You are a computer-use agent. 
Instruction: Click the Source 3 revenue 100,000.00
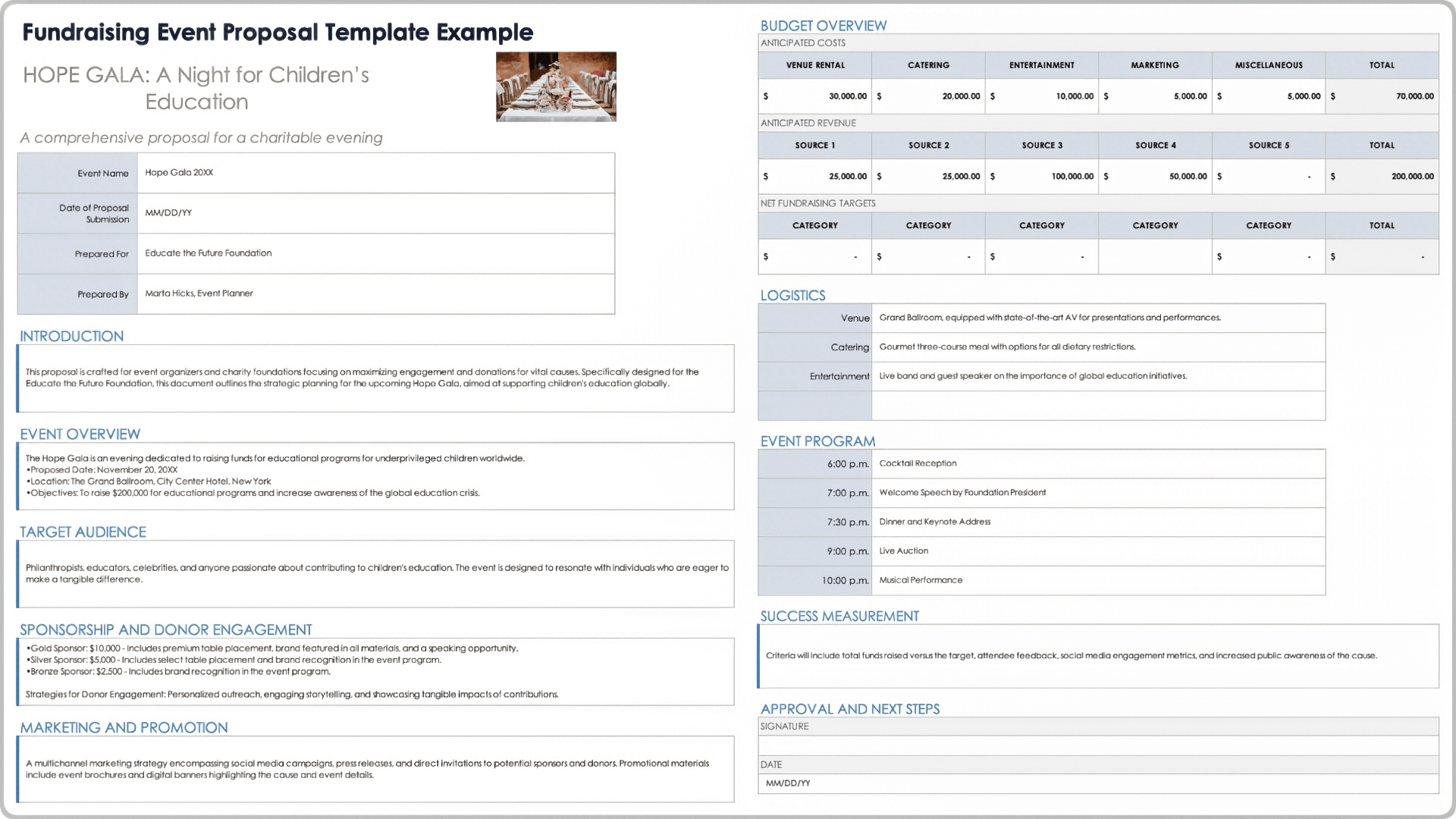[x=1042, y=177]
